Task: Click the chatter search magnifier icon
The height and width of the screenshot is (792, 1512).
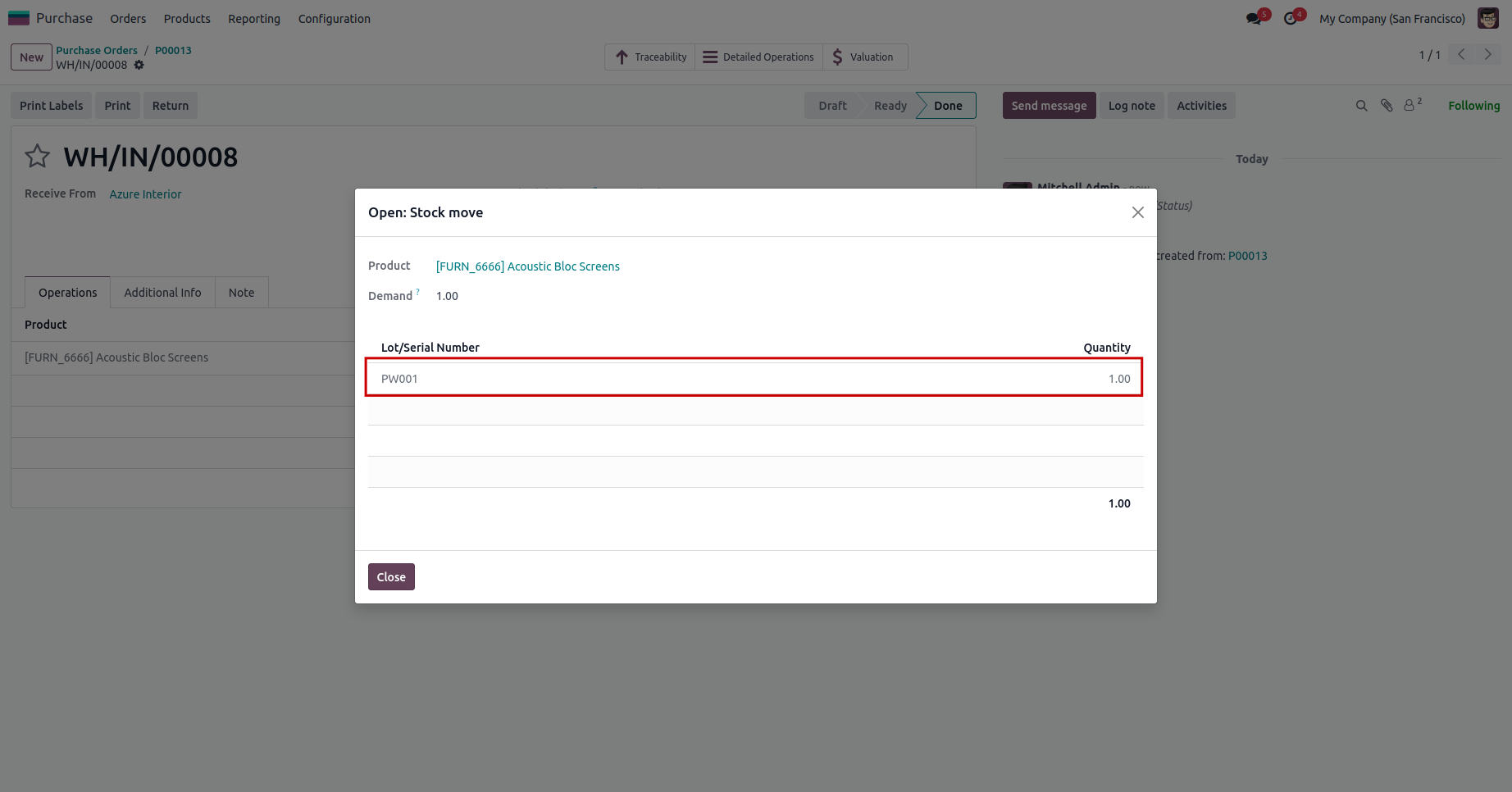Action: (1361, 106)
